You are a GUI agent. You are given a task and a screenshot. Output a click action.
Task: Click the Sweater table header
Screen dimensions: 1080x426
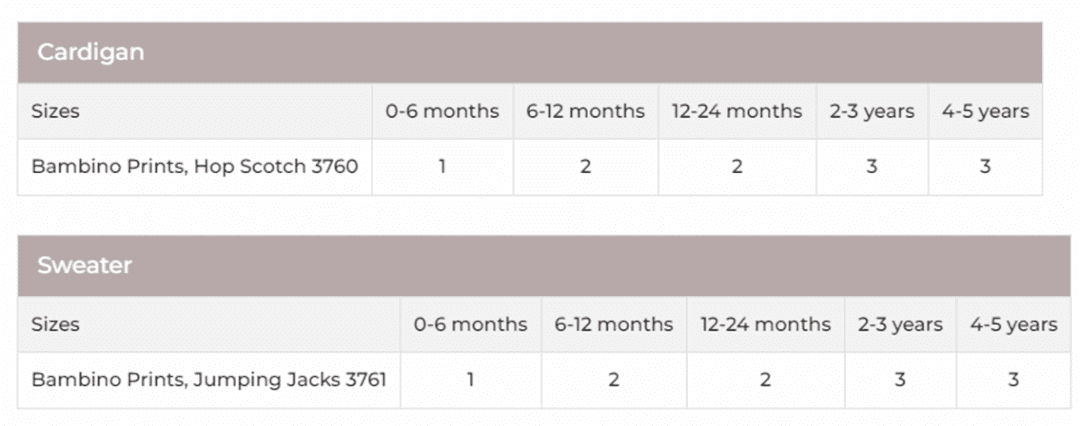(x=85, y=266)
